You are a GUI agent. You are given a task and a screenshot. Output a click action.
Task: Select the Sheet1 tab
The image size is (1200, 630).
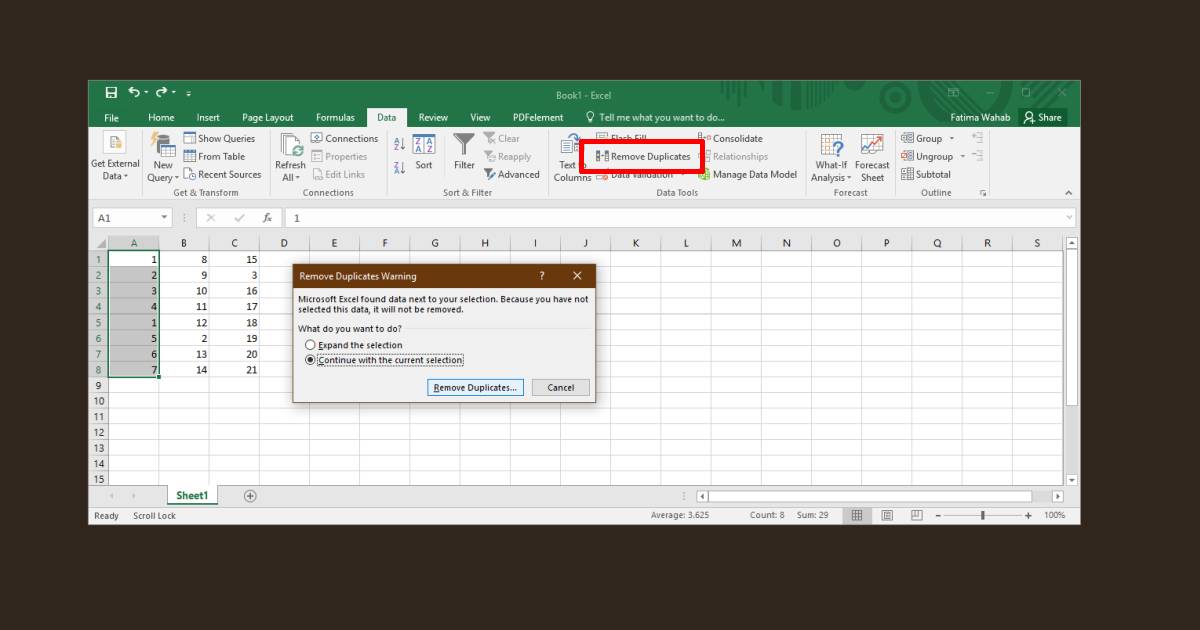point(192,496)
